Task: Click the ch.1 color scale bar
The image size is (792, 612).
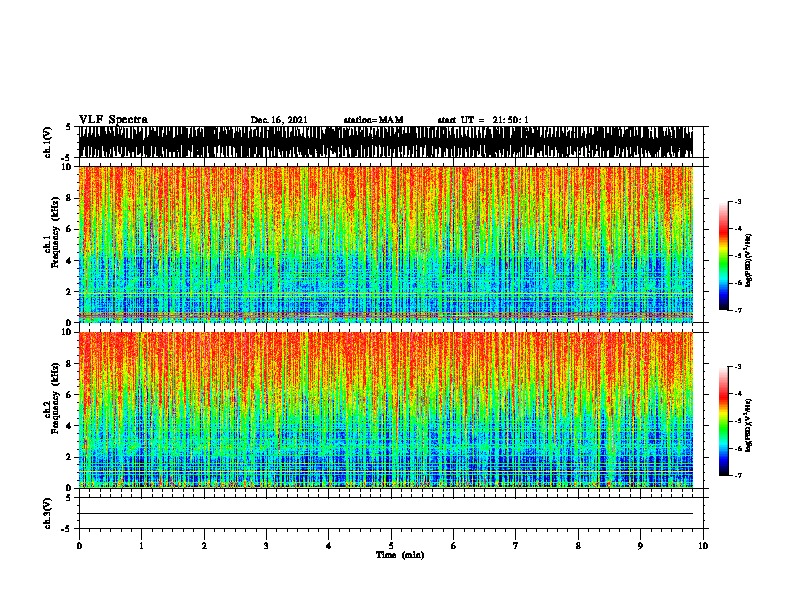Action: pyautogui.click(x=723, y=256)
